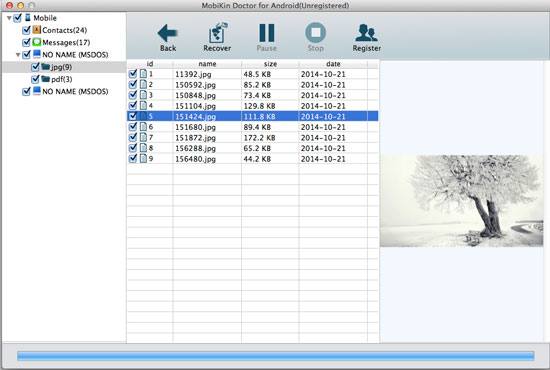Uncheck the Mobile root checkbox
The height and width of the screenshot is (370, 550).
point(18,18)
